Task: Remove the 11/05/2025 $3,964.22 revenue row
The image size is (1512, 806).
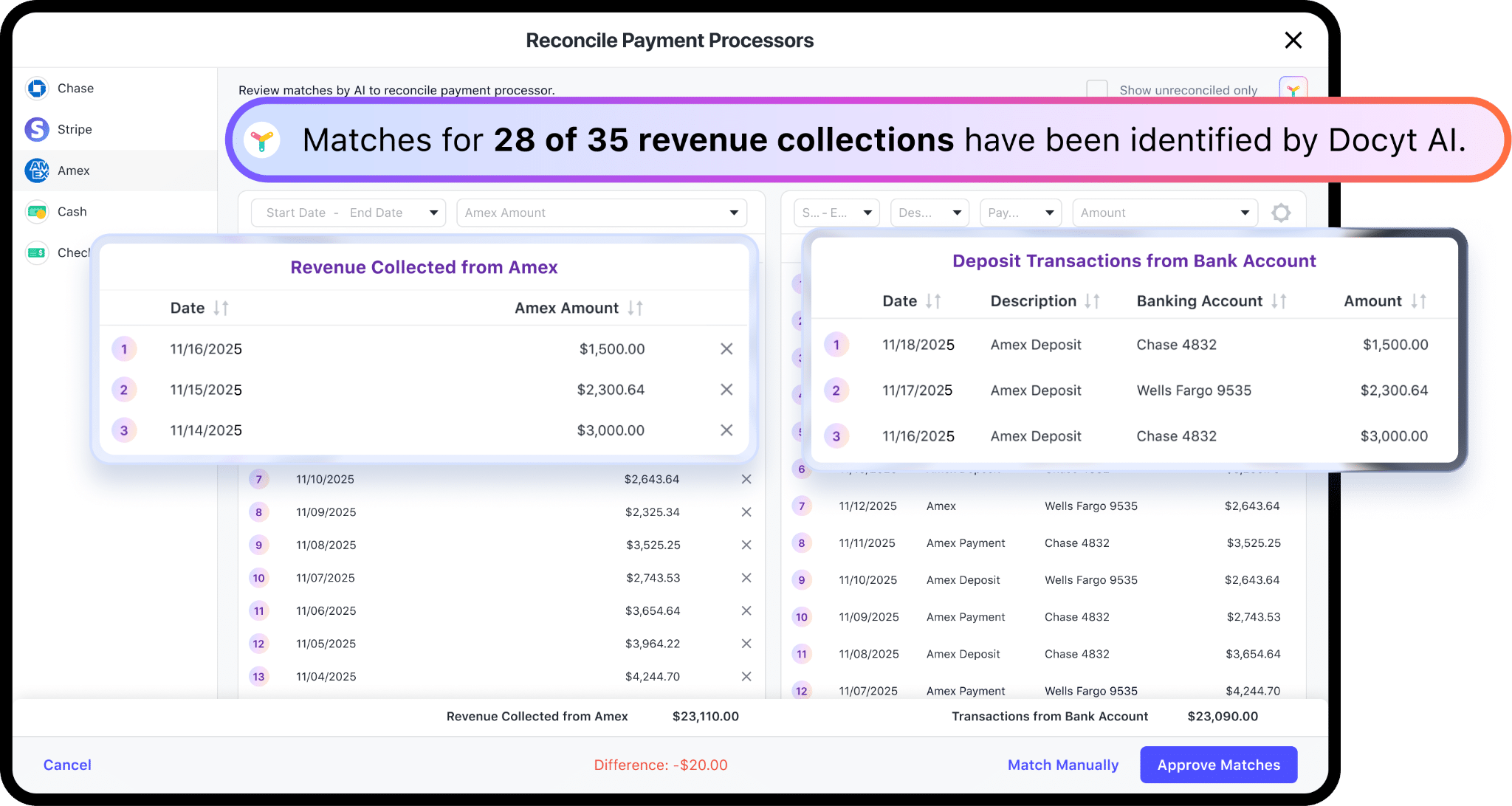Action: click(x=746, y=643)
